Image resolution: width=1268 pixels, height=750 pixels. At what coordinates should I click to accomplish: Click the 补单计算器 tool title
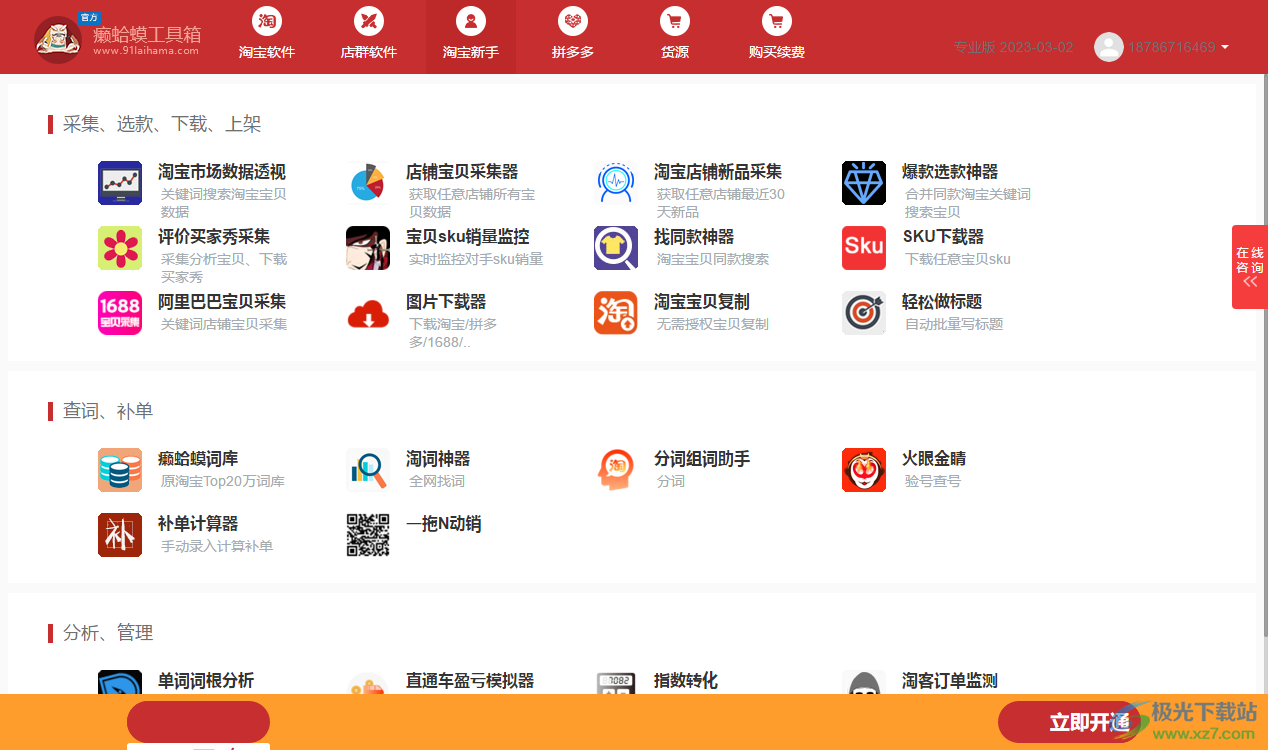[198, 524]
